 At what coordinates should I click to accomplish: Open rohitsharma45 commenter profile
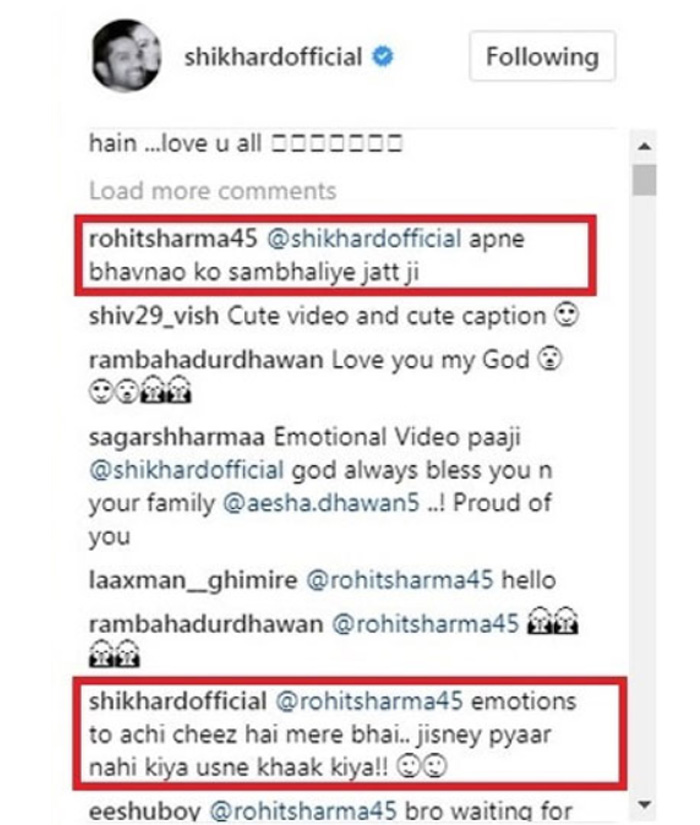[173, 239]
